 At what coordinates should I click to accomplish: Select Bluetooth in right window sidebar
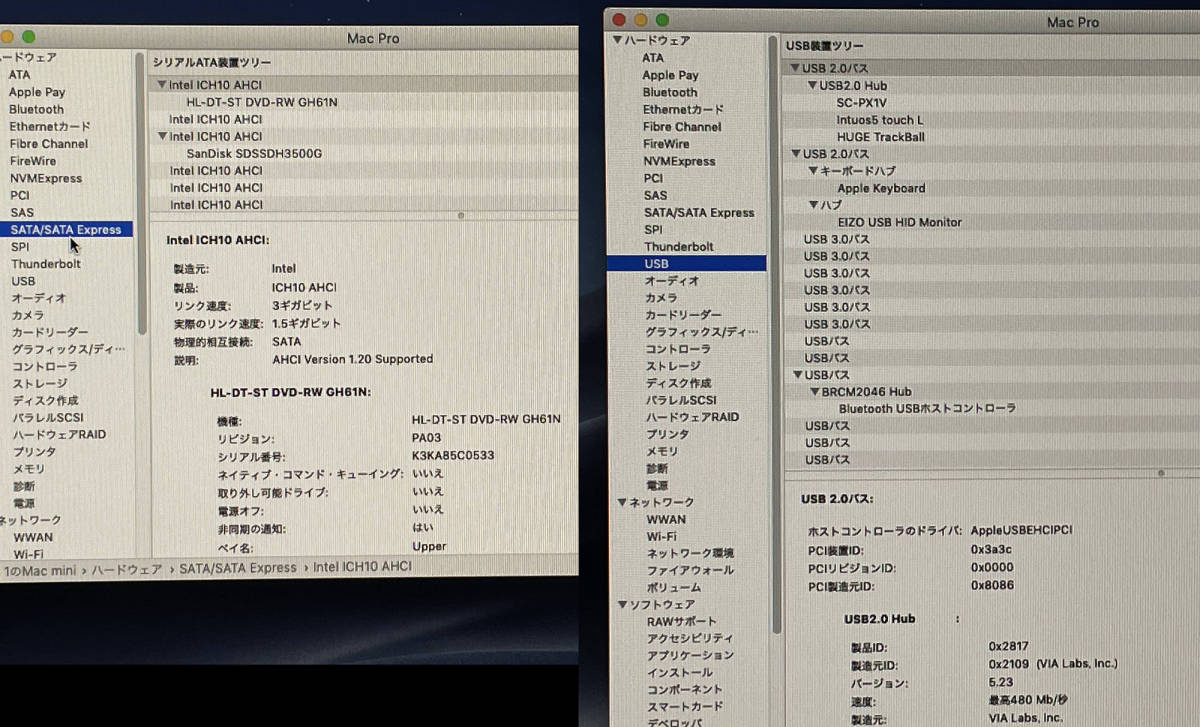click(x=670, y=92)
